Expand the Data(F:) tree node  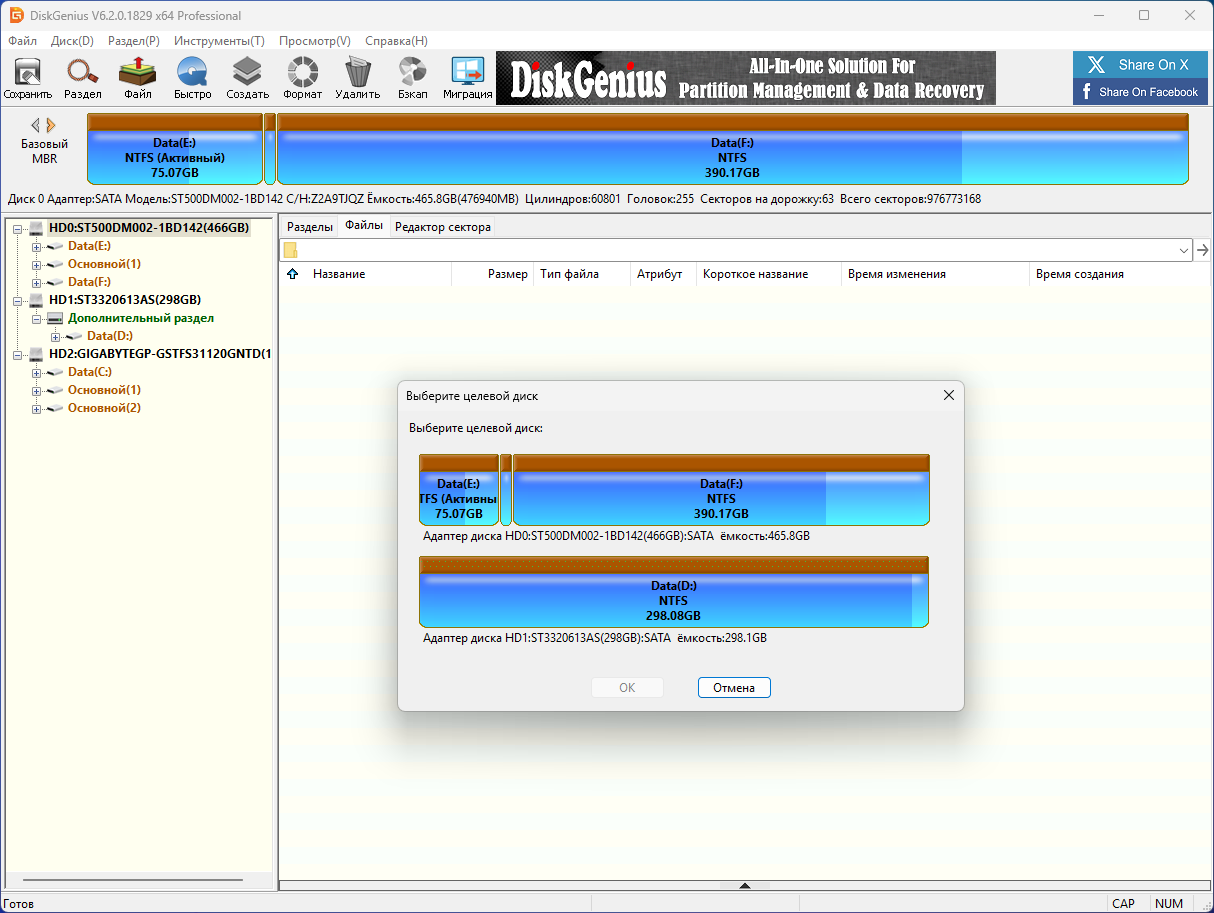tap(37, 282)
